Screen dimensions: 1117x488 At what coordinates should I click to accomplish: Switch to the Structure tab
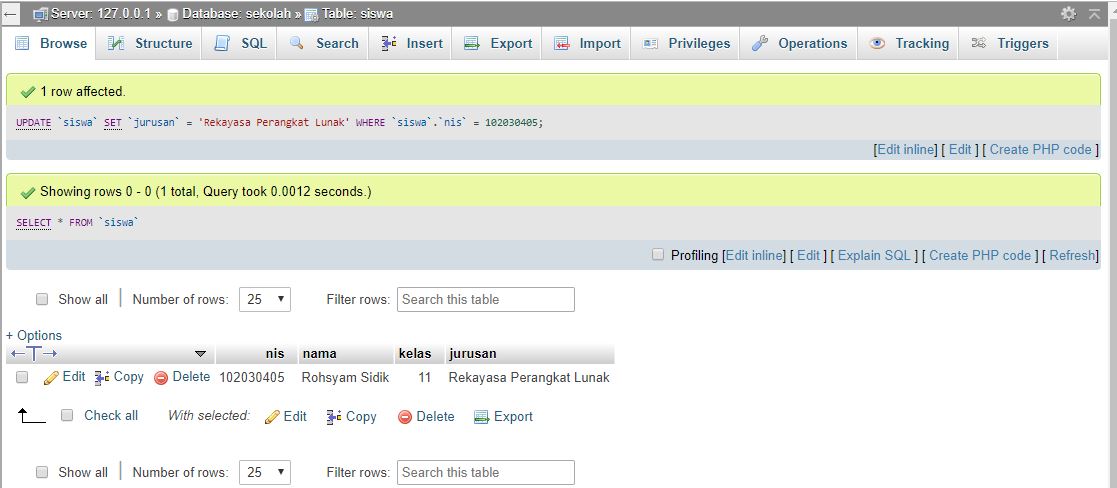point(150,43)
